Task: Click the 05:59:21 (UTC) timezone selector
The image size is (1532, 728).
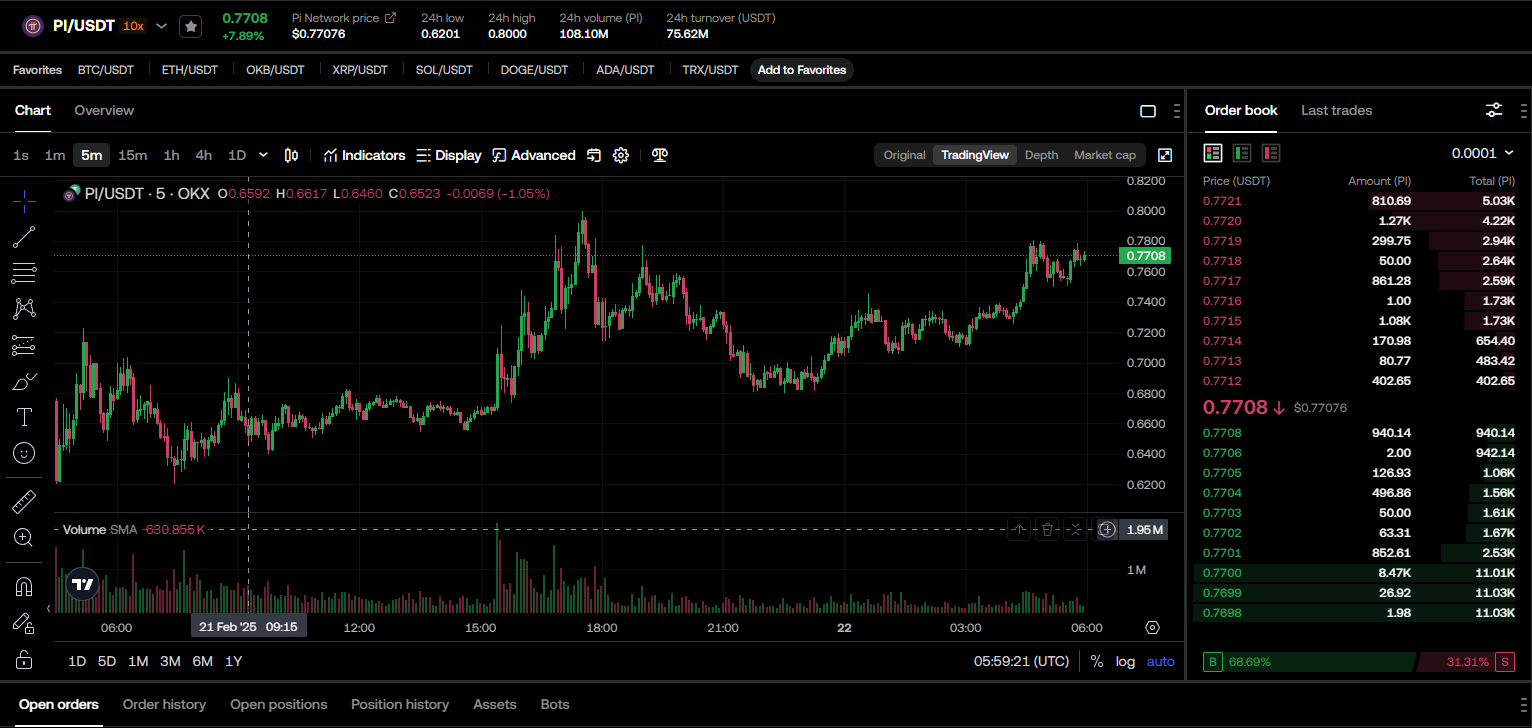Action: (x=1021, y=661)
